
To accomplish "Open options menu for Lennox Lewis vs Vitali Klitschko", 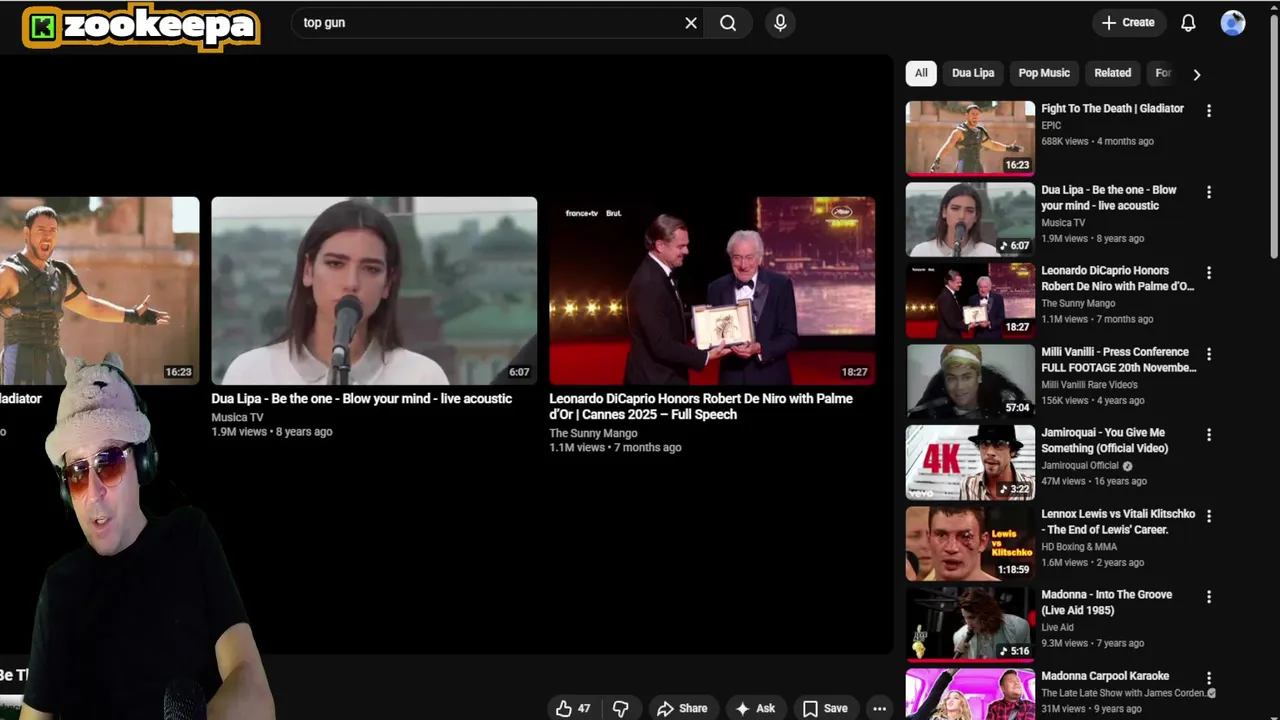I will coord(1209,516).
